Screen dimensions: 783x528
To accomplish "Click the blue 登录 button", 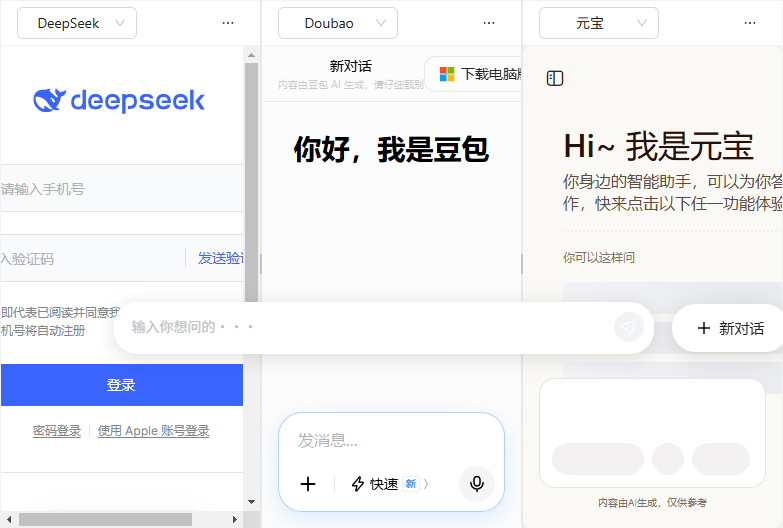I will pyautogui.click(x=122, y=385).
